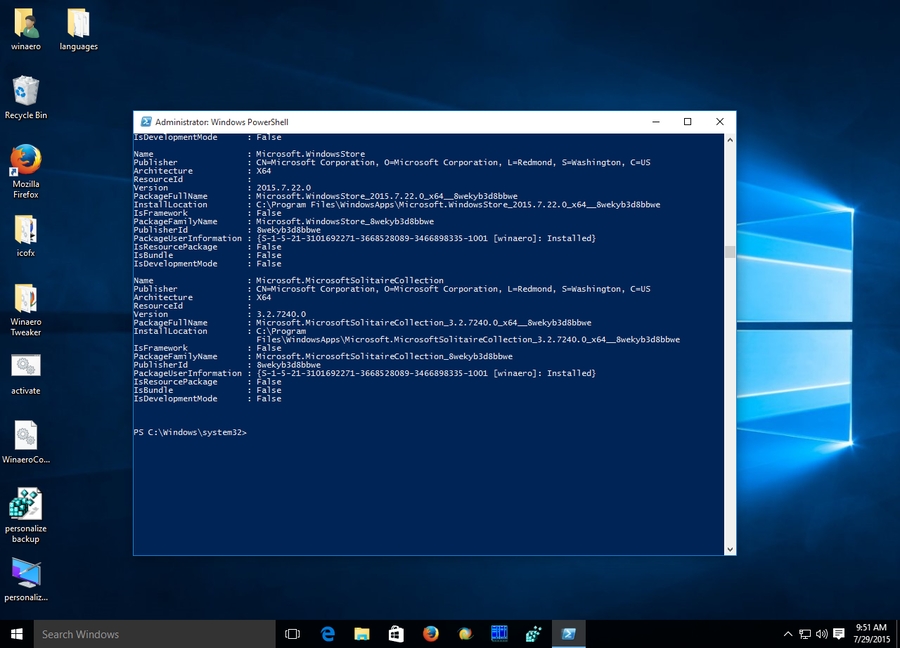Screen dimensions: 900x648
Task: Open Action Center from the system tray
Action: [x=838, y=634]
